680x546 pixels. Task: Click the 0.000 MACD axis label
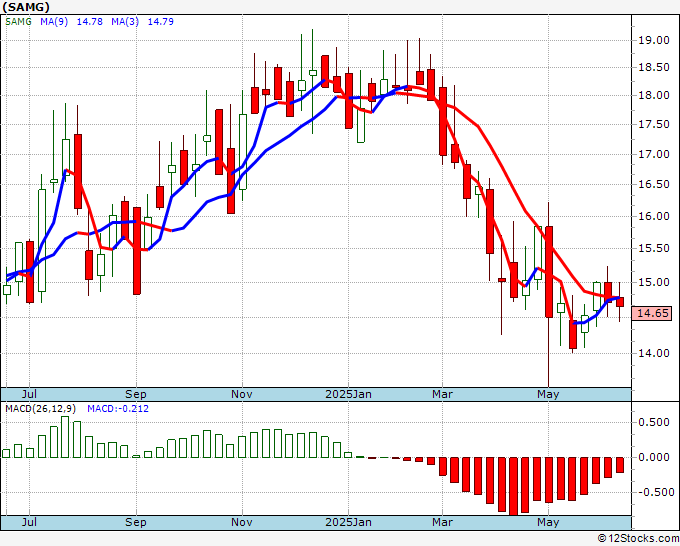pyautogui.click(x=654, y=457)
